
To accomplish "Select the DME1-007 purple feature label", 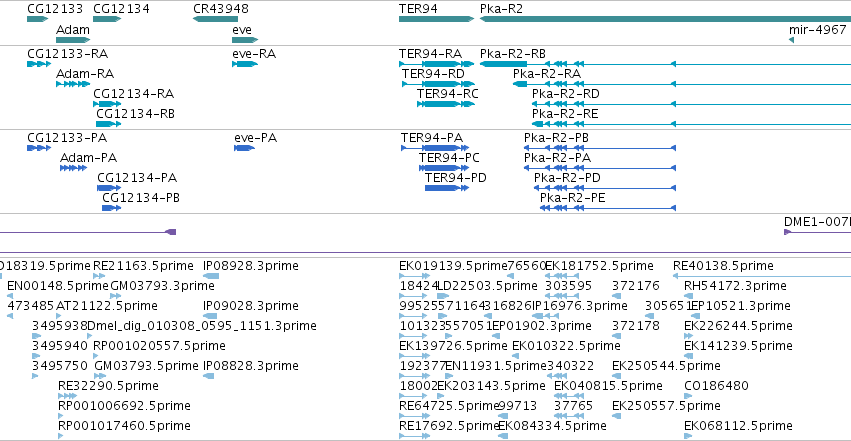I will 817,222.
